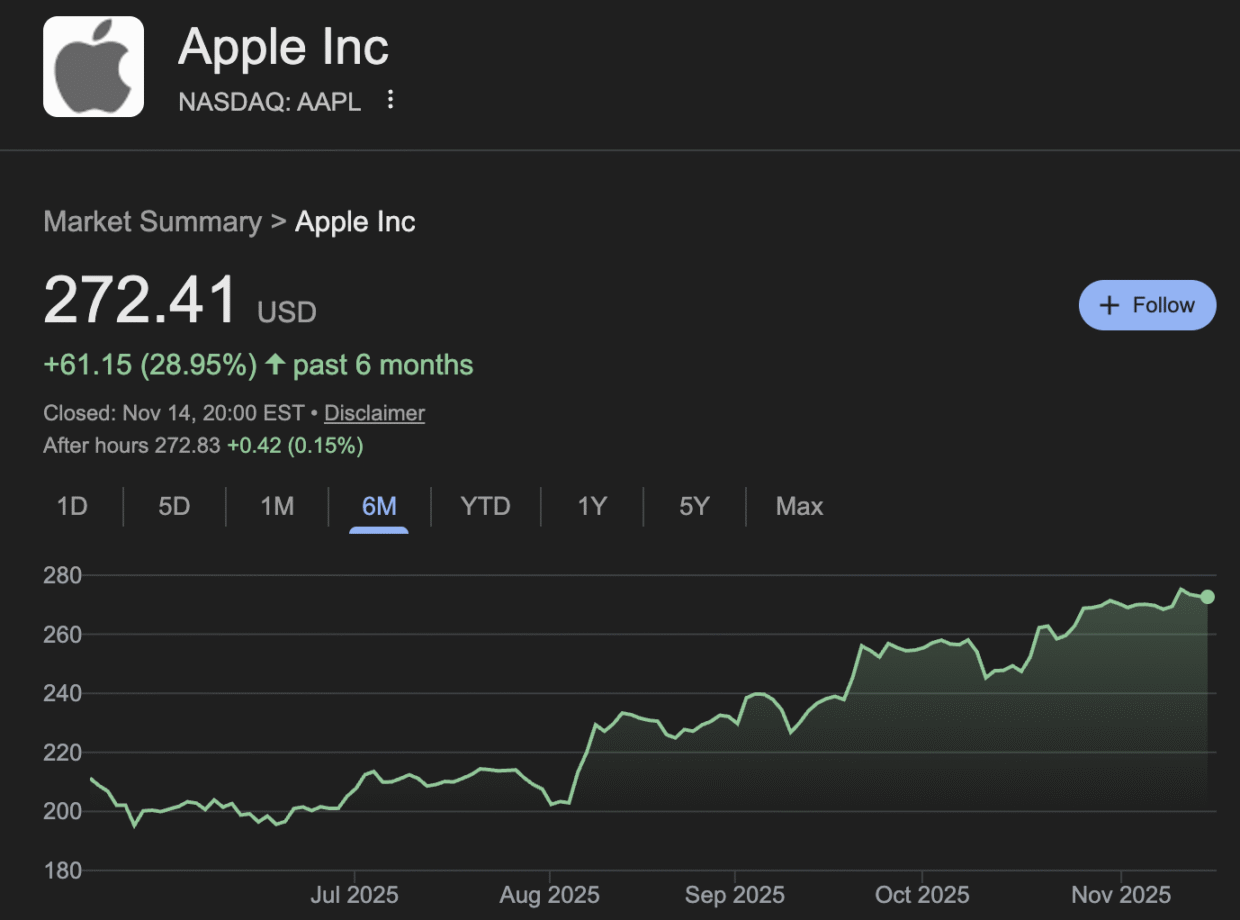This screenshot has width=1240, height=920.
Task: Select the active 6M tab
Action: 379,507
